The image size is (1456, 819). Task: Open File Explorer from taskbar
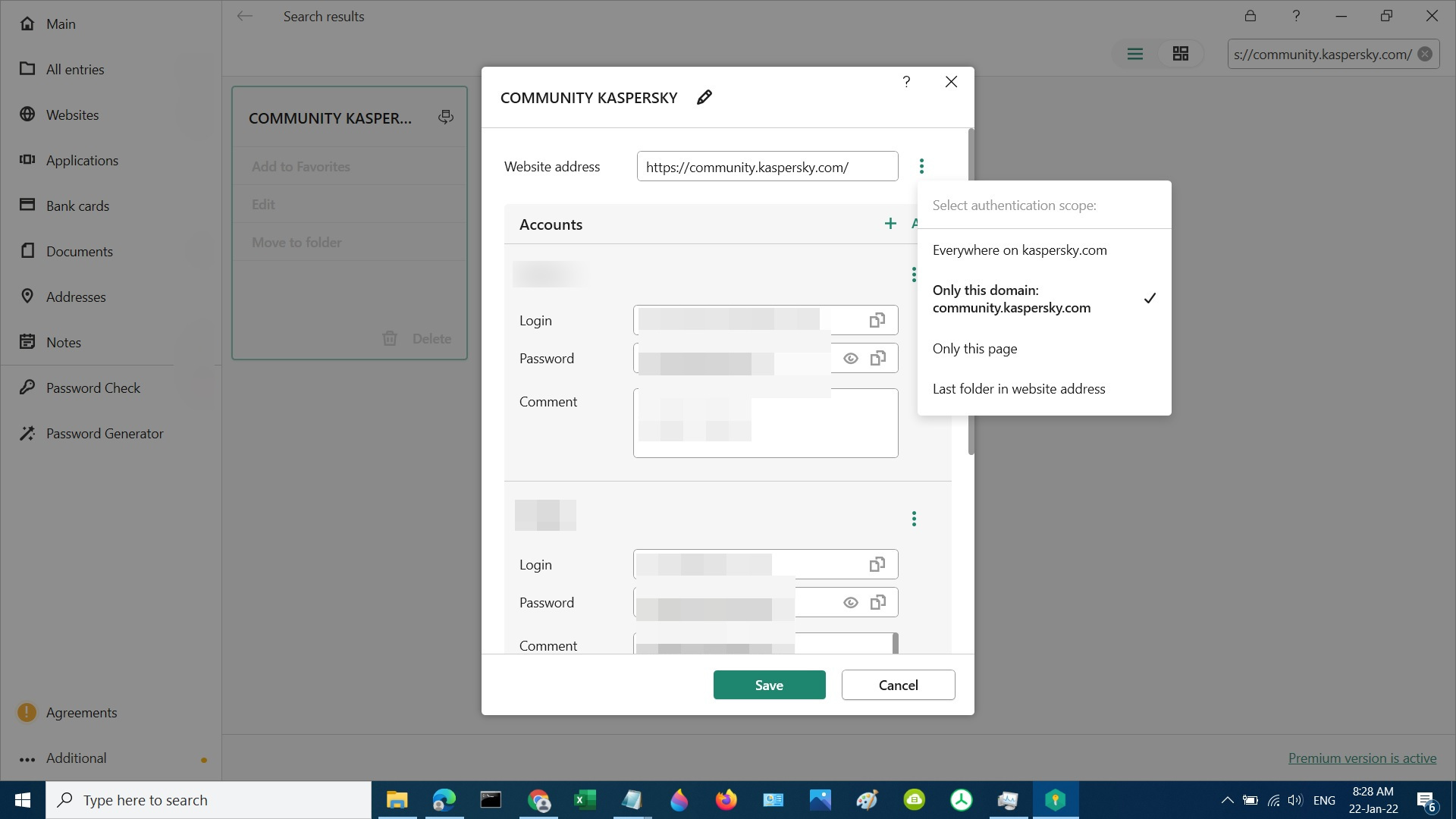pos(397,800)
